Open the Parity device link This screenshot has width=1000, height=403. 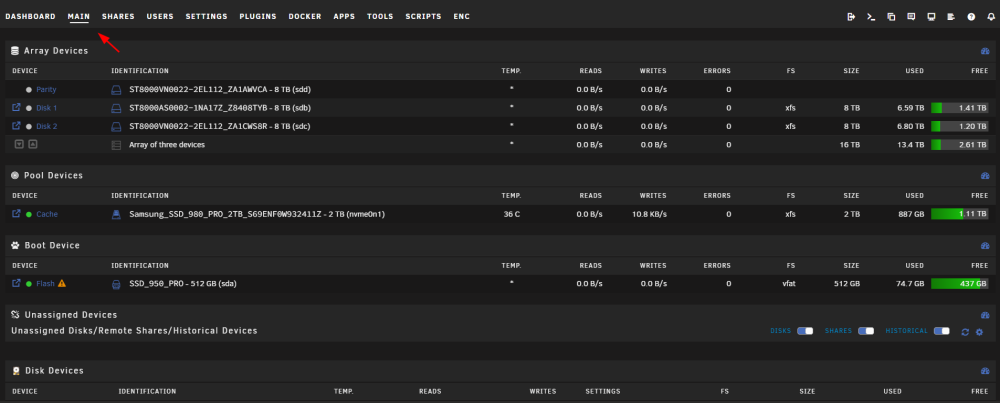coord(47,90)
